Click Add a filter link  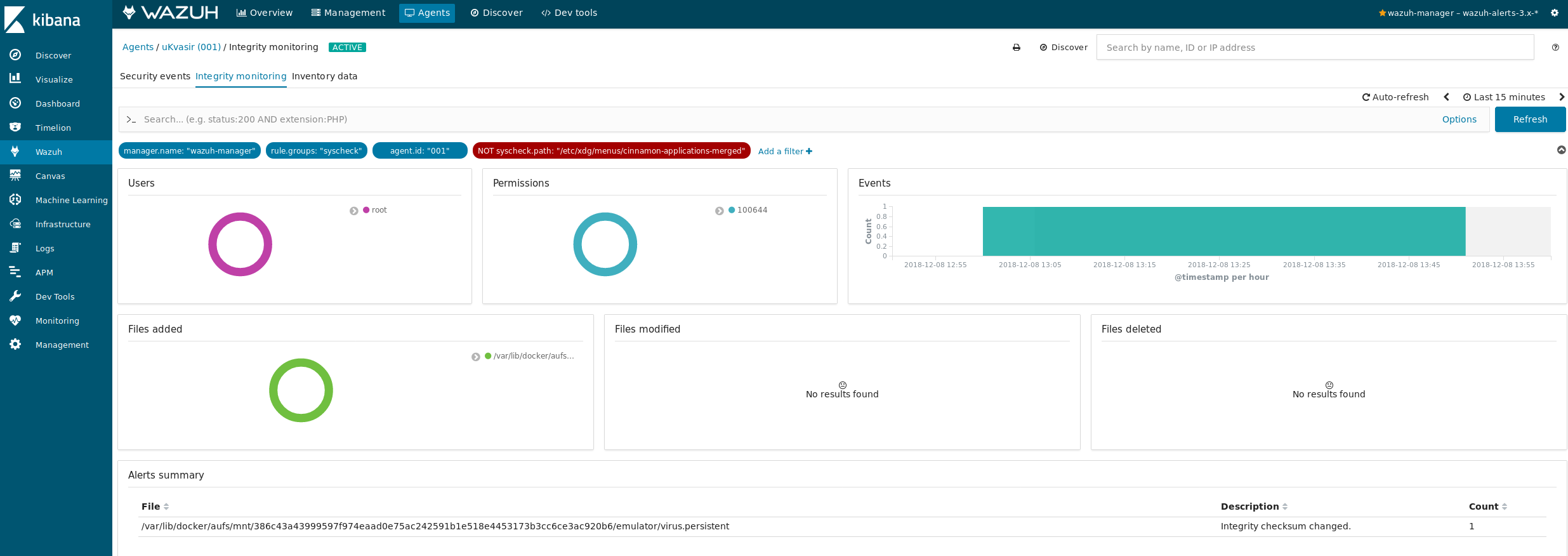785,151
